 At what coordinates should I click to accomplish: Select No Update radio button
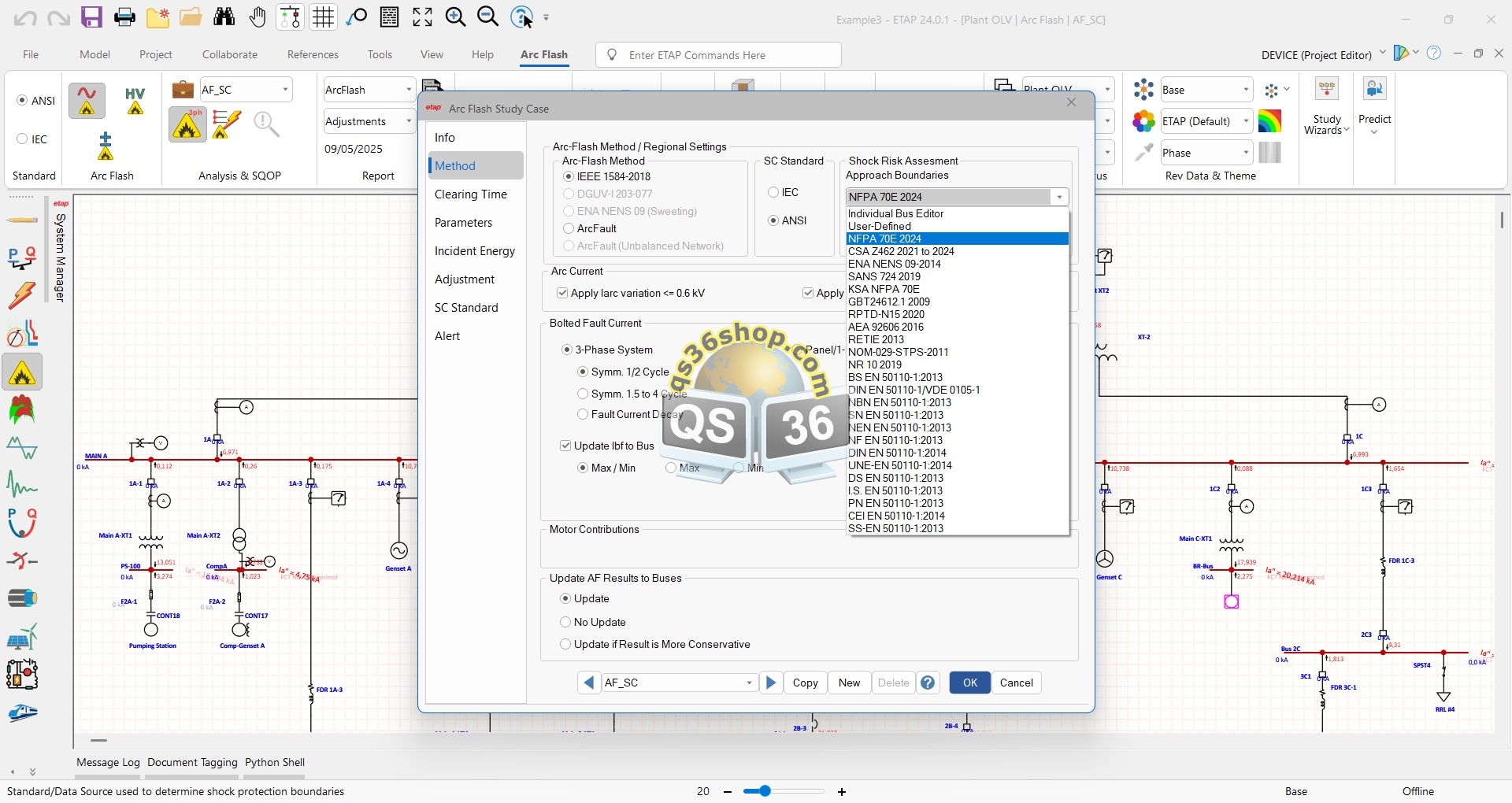(565, 623)
